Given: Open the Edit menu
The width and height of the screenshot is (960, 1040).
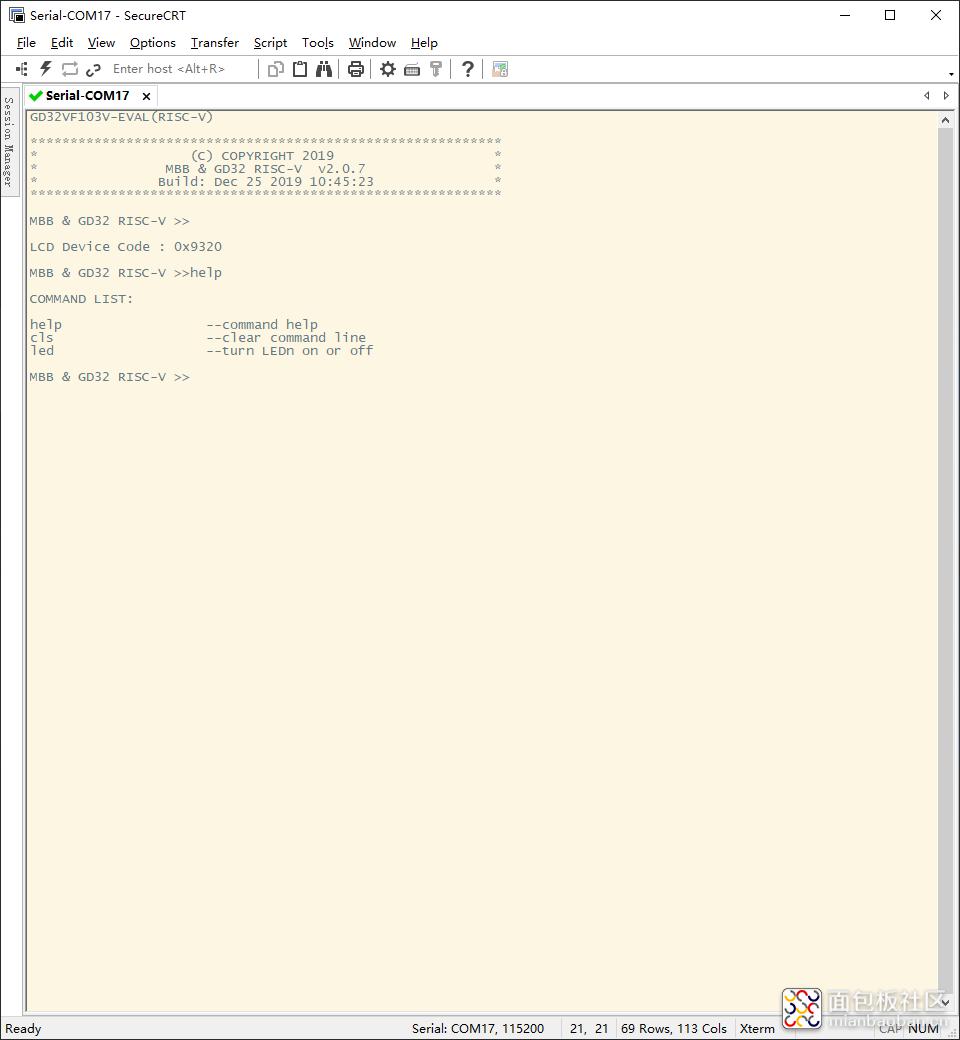Looking at the screenshot, I should [x=62, y=43].
